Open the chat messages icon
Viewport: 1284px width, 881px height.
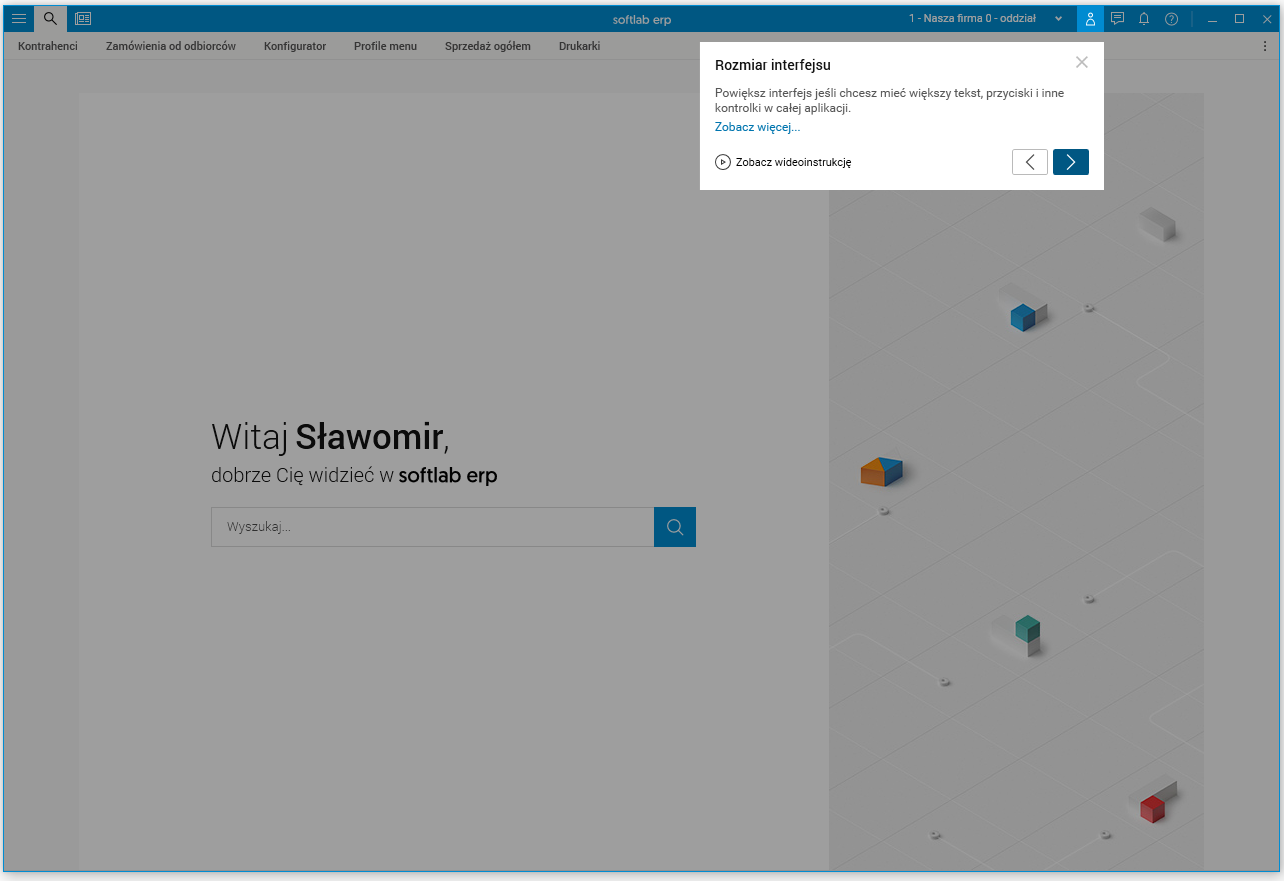point(1118,19)
